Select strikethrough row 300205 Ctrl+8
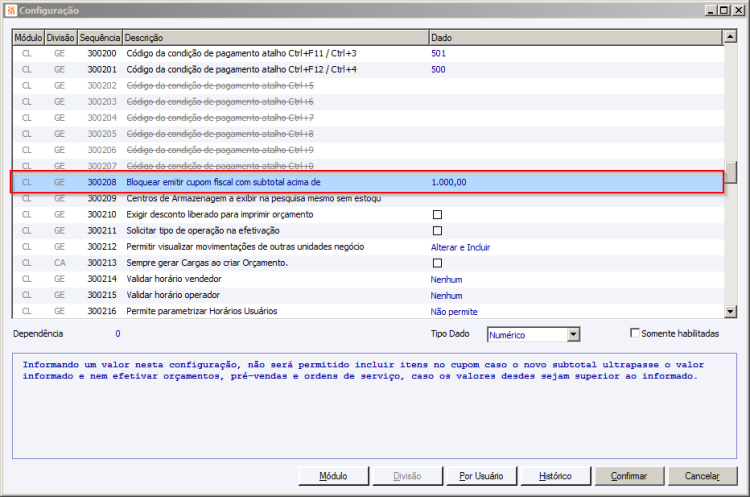 [x=220, y=134]
